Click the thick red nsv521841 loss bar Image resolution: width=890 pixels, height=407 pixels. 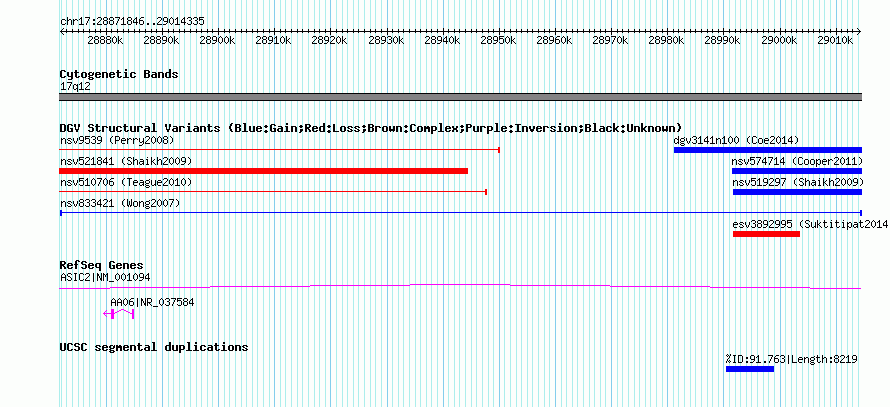[x=264, y=171]
